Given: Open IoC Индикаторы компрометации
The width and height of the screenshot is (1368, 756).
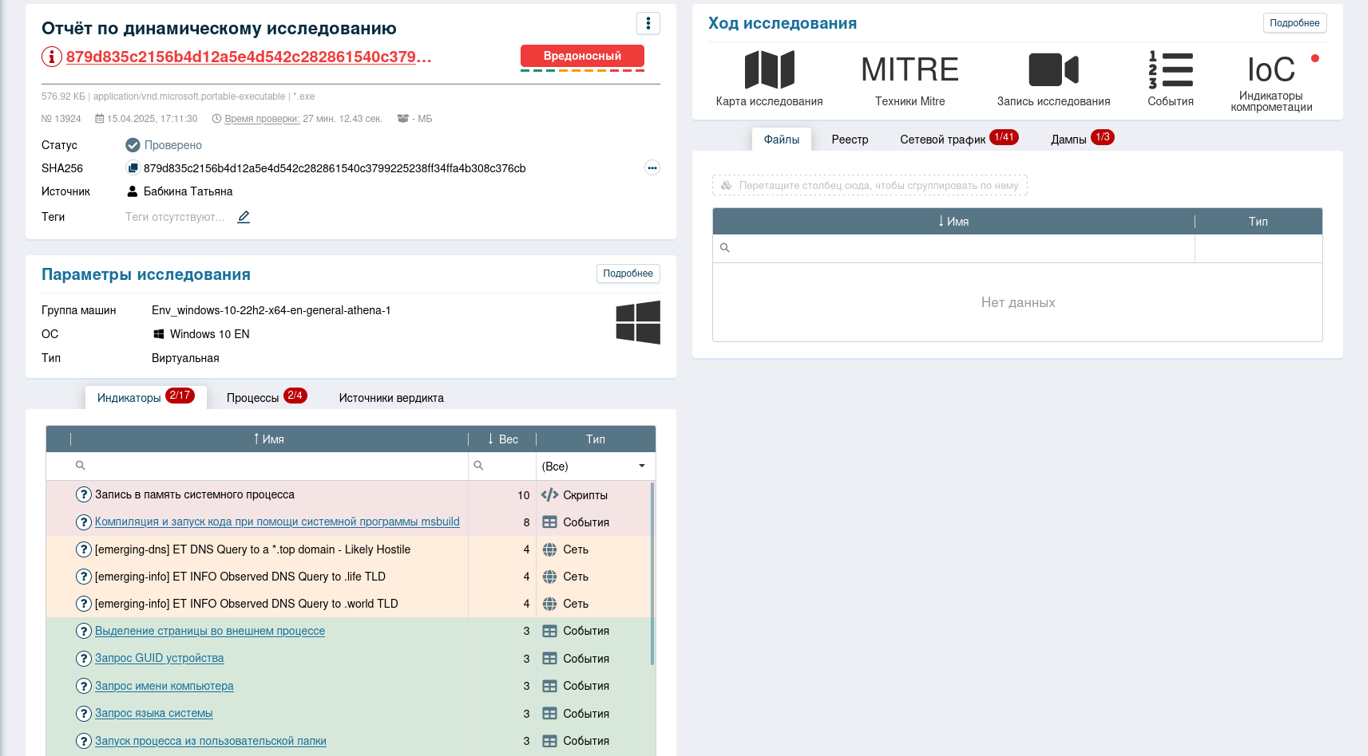Looking at the screenshot, I should click(x=1271, y=71).
